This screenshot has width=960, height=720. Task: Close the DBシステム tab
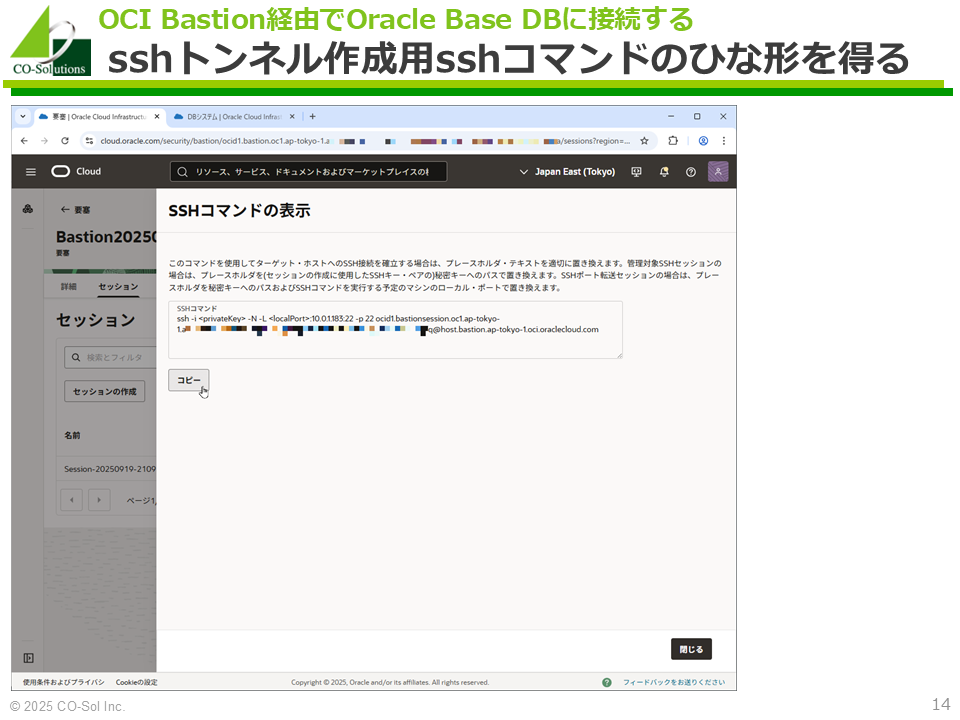point(292,116)
